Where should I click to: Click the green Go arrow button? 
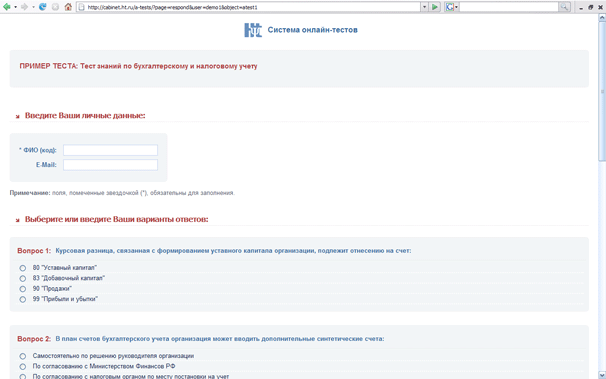(x=435, y=7)
